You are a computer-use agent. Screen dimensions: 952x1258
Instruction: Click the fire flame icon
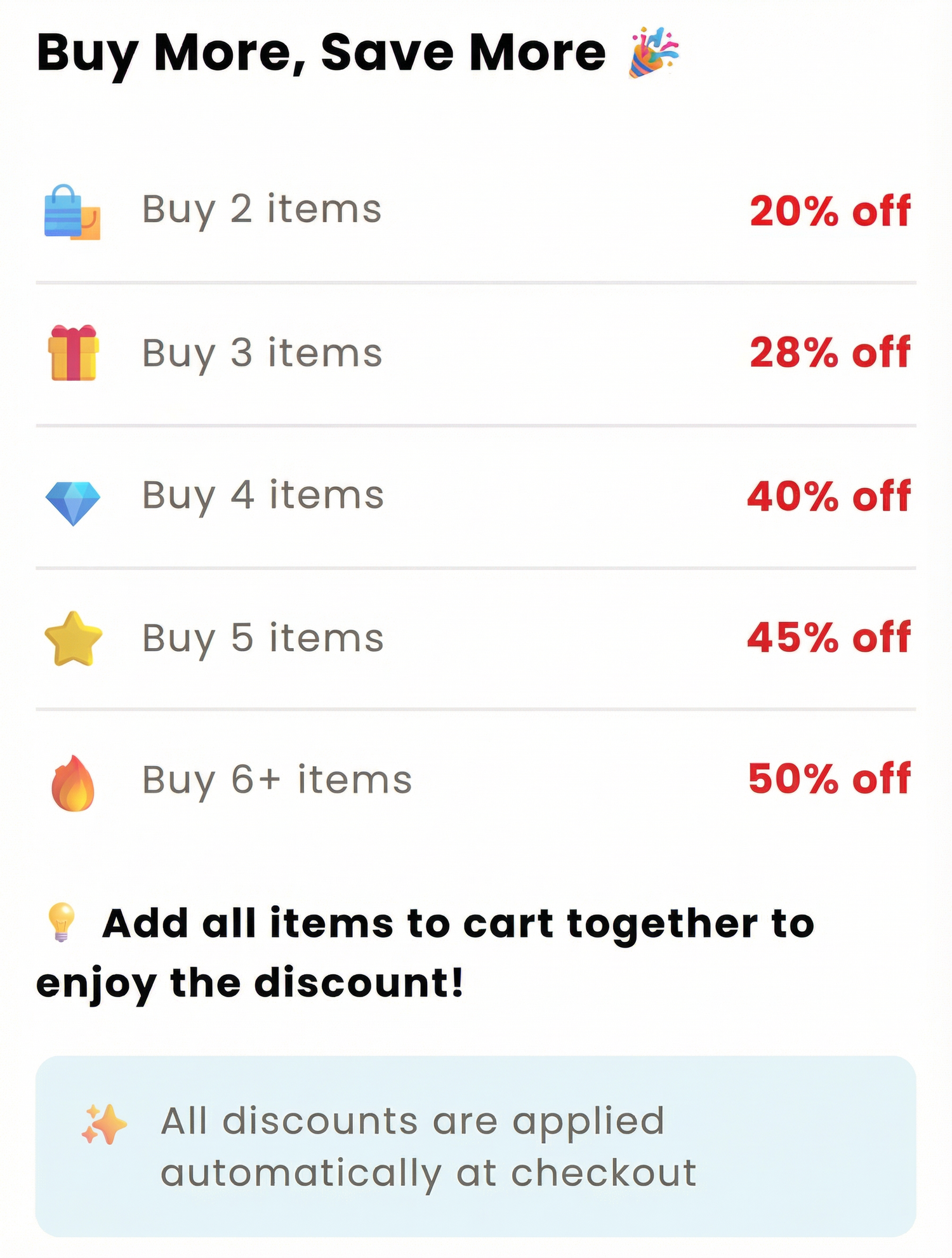click(73, 783)
